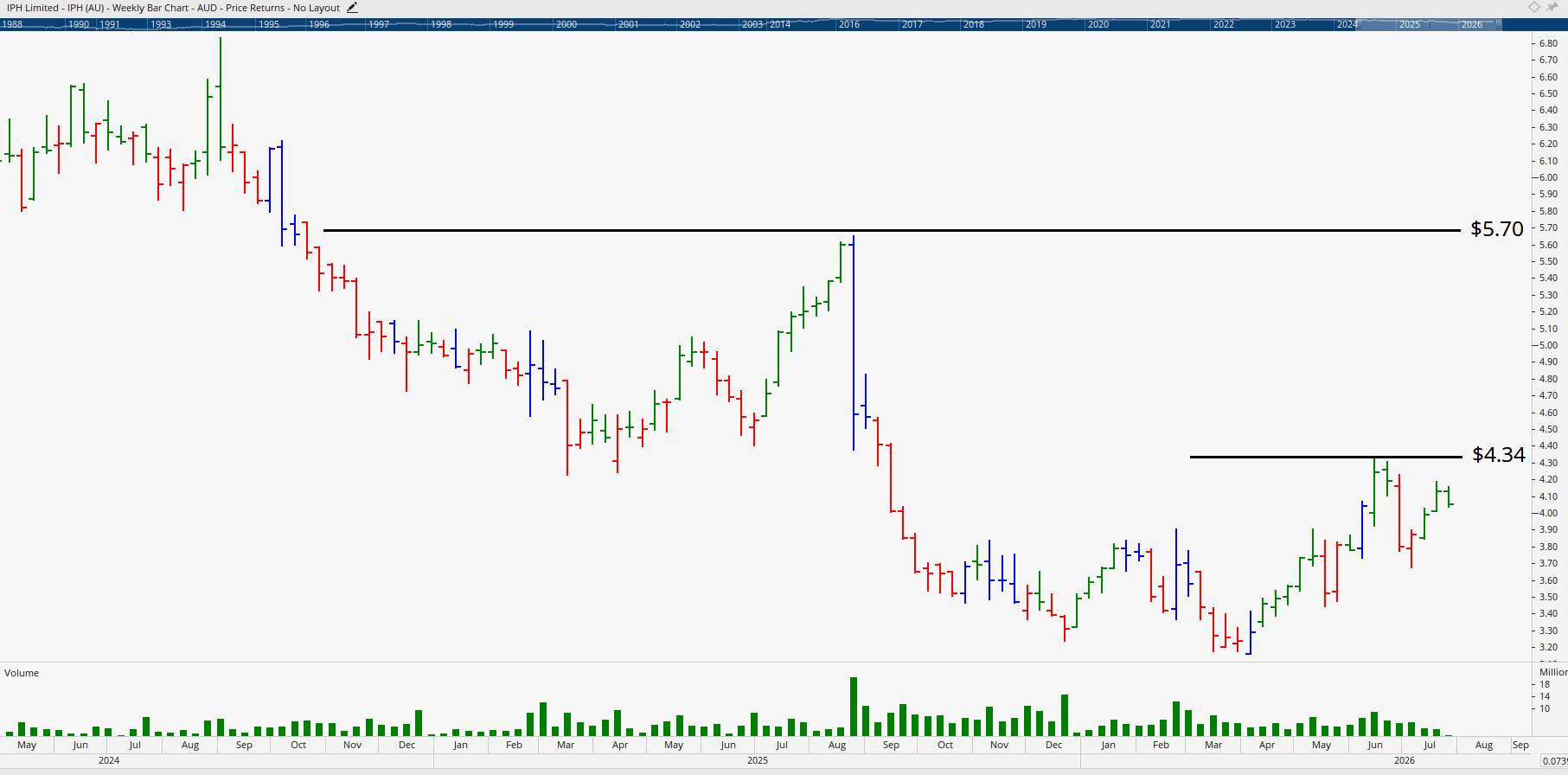
Task: Jump to 2014 in the history navigator
Action: [780, 24]
